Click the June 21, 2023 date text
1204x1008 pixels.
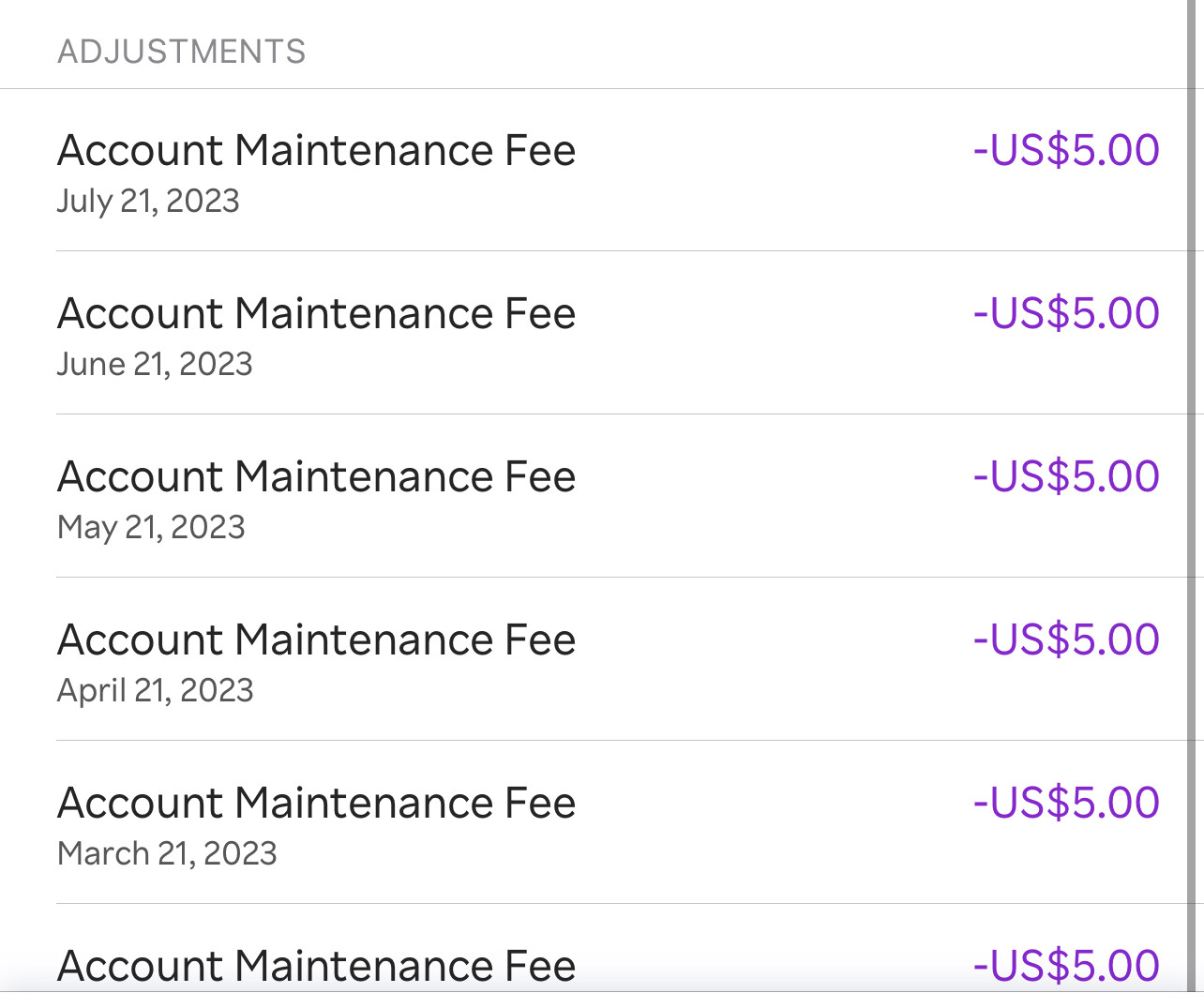(155, 365)
